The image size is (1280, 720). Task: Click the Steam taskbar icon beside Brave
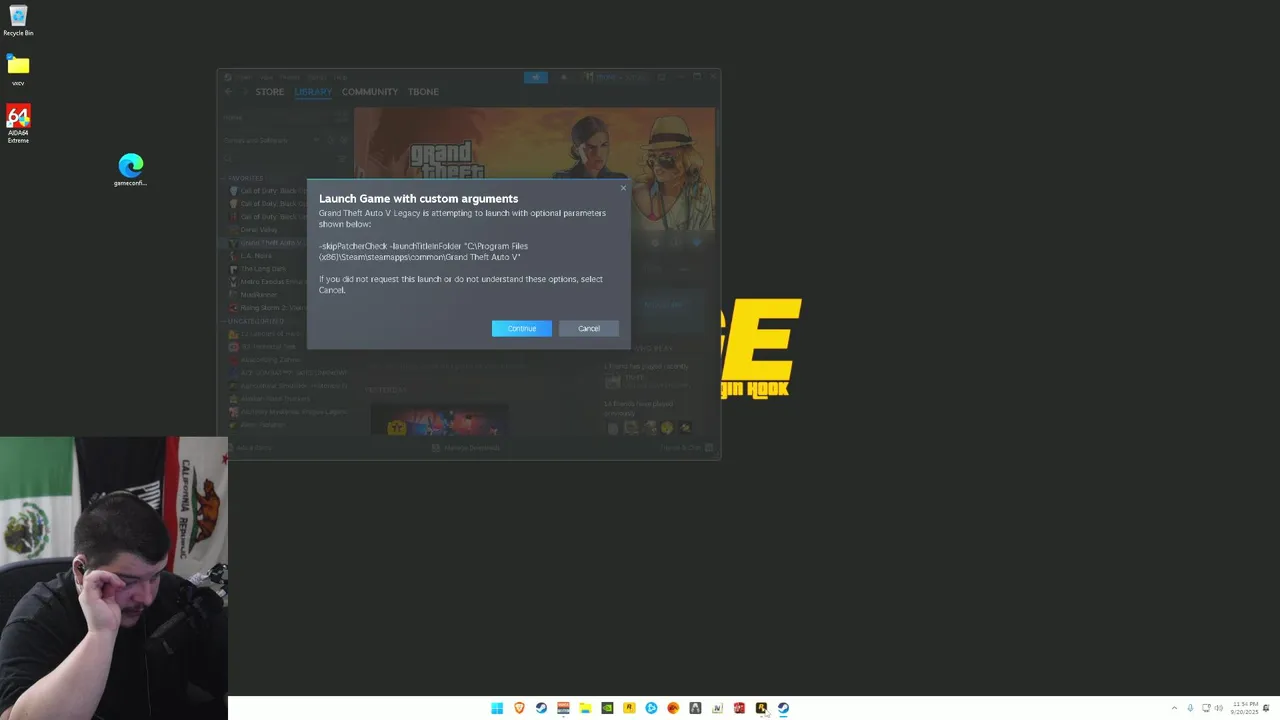click(x=541, y=708)
